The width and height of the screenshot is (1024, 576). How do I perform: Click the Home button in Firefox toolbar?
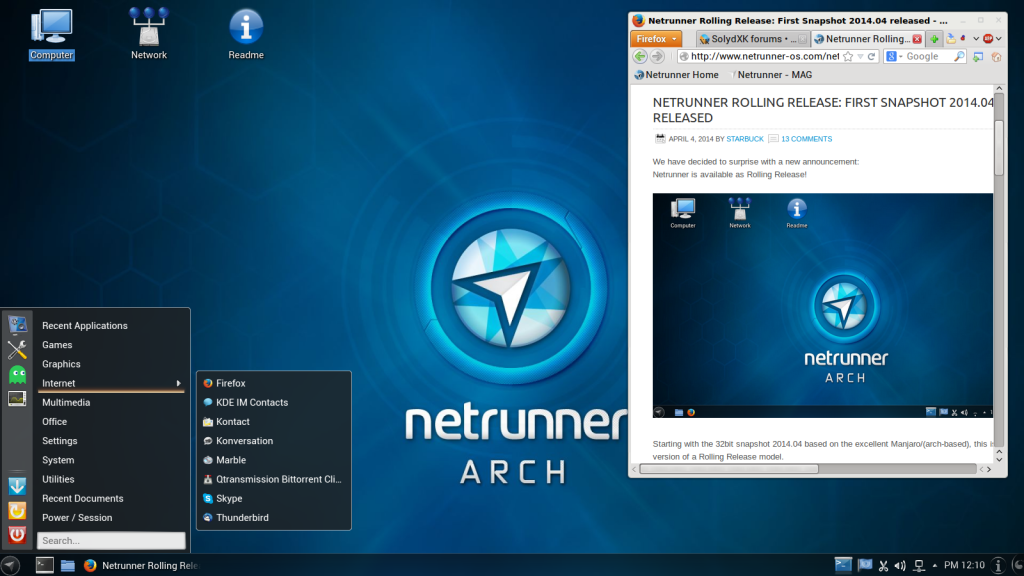[x=995, y=57]
